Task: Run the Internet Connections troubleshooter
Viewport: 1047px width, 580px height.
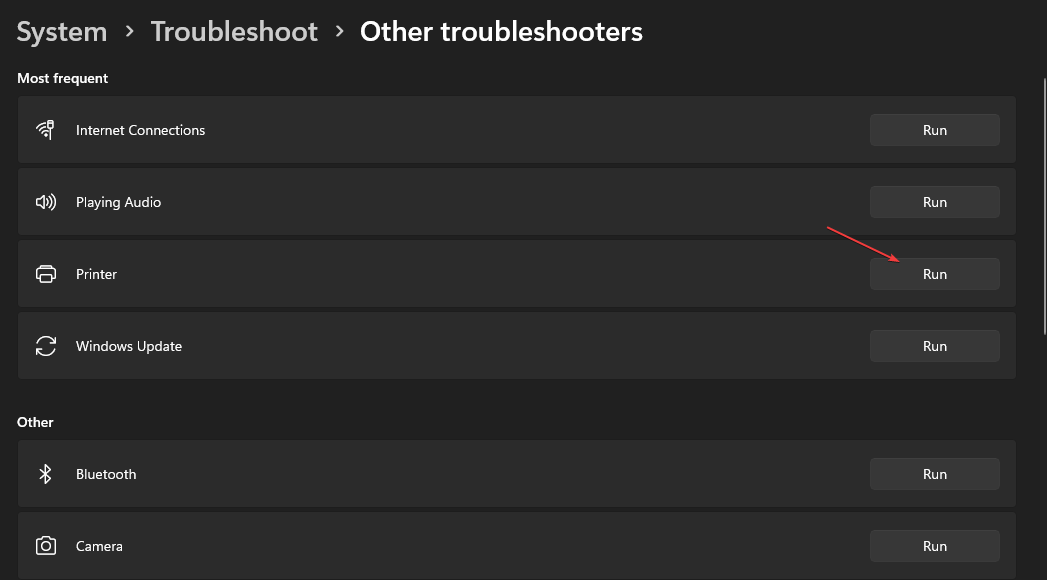Action: click(x=934, y=130)
